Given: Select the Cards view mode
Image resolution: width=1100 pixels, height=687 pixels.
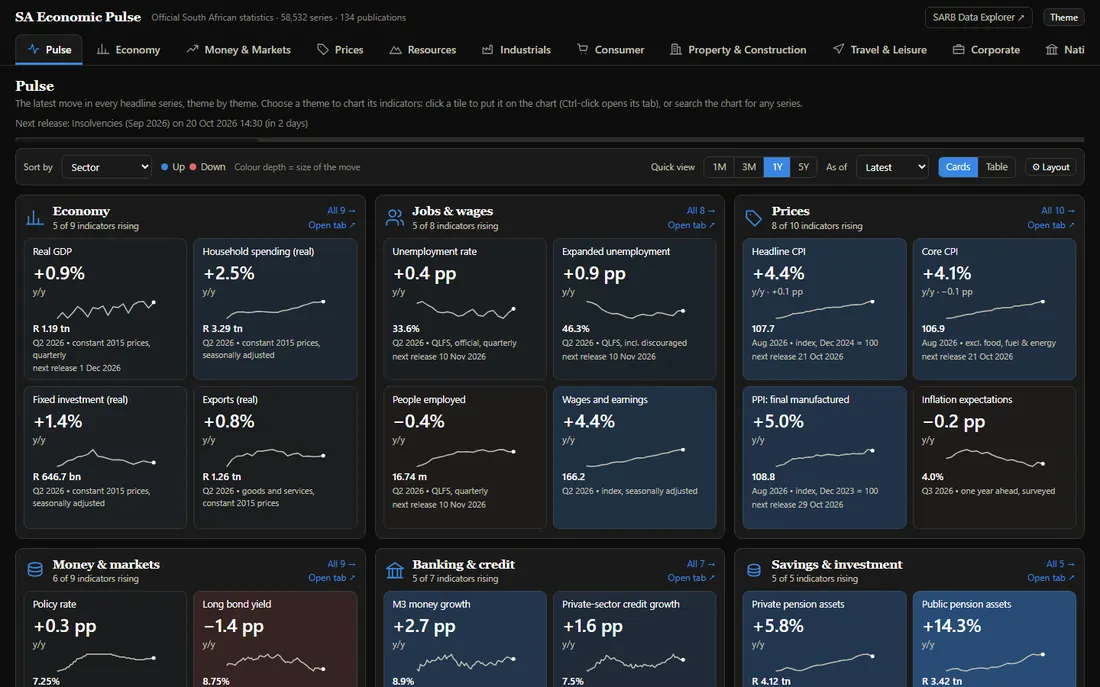Looking at the screenshot, I should [958, 167].
